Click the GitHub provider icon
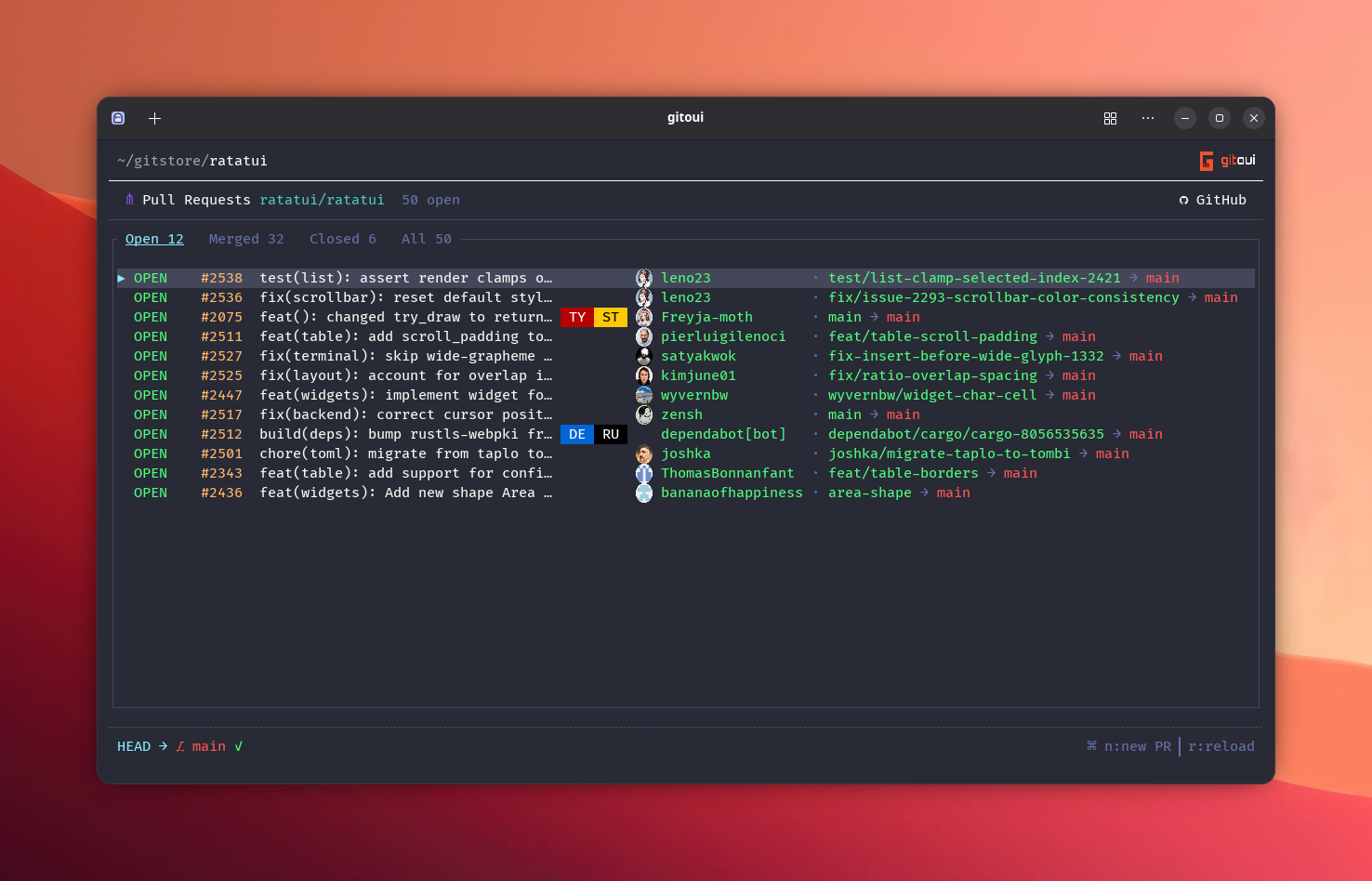The image size is (1372, 881). 1183,201
